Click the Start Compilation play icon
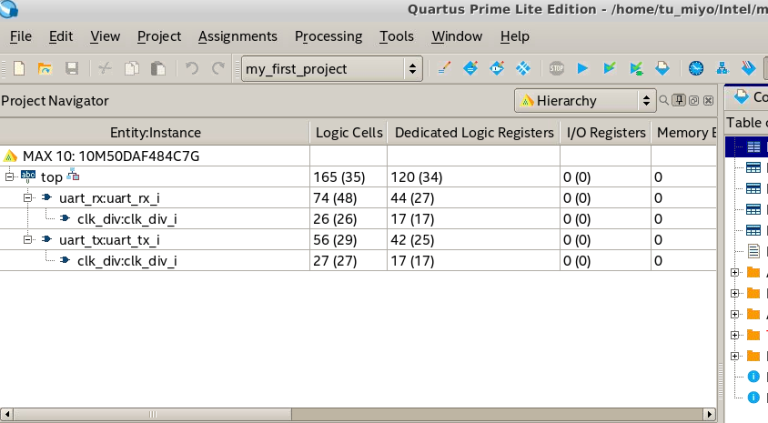The height and width of the screenshot is (423, 768). coord(583,69)
